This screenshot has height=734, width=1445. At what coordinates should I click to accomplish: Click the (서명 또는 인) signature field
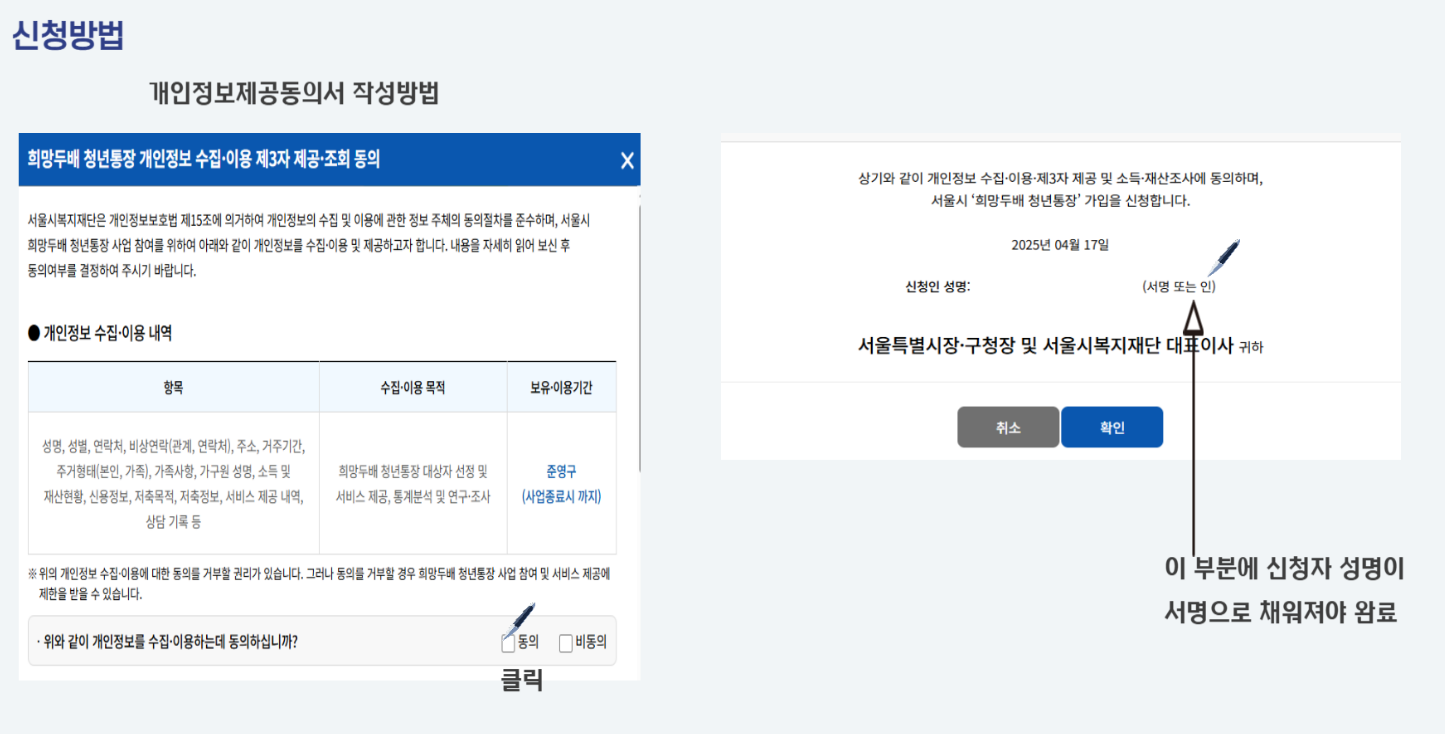[1179, 287]
